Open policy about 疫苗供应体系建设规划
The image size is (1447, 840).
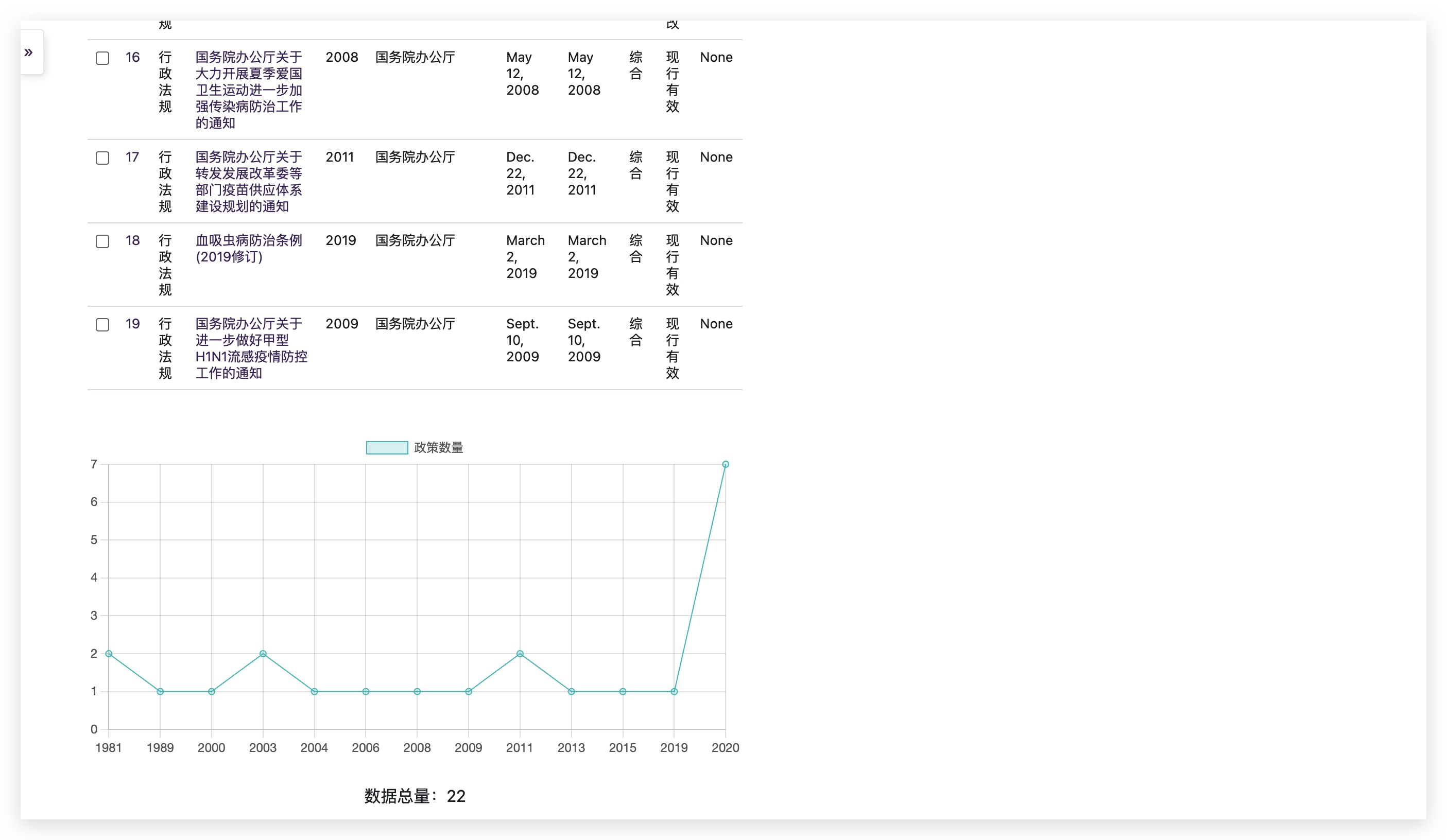(x=249, y=182)
